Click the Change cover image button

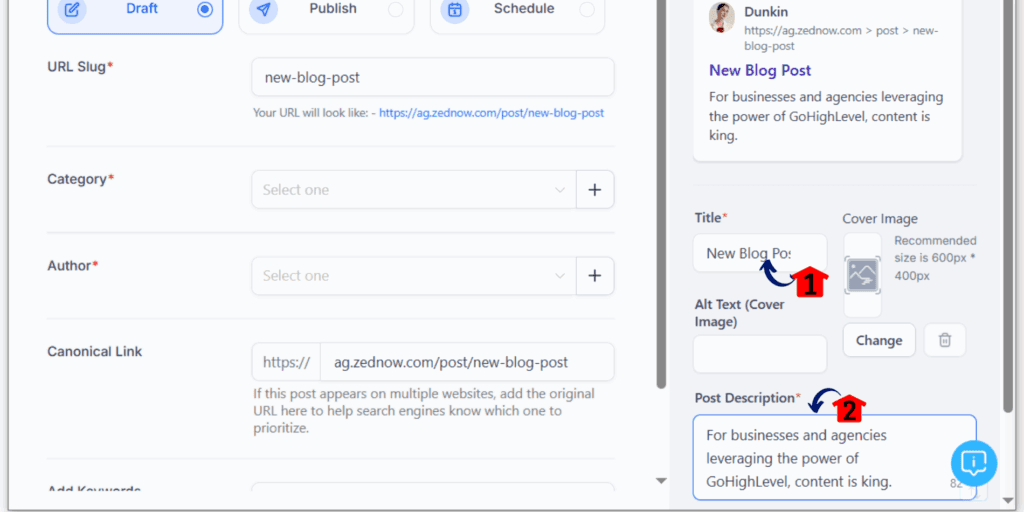(879, 340)
